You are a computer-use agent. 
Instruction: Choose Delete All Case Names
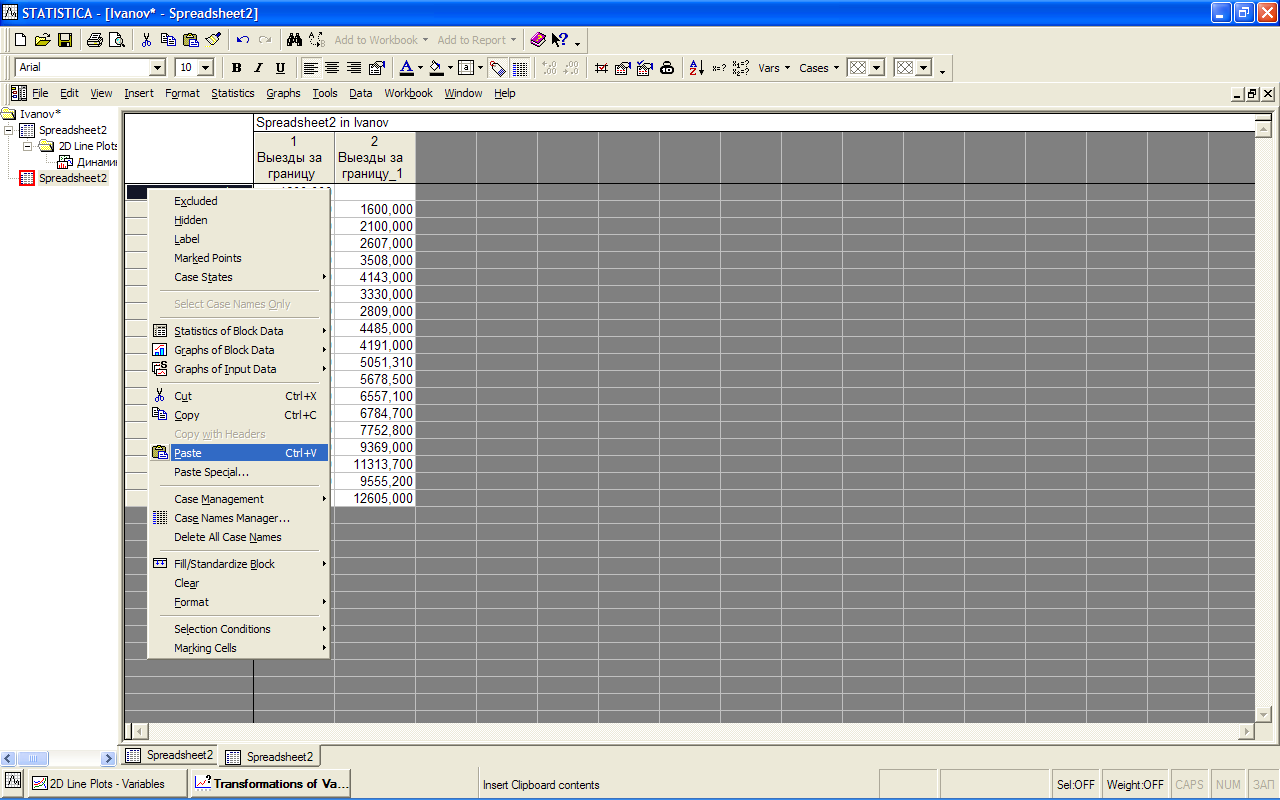pos(238,537)
